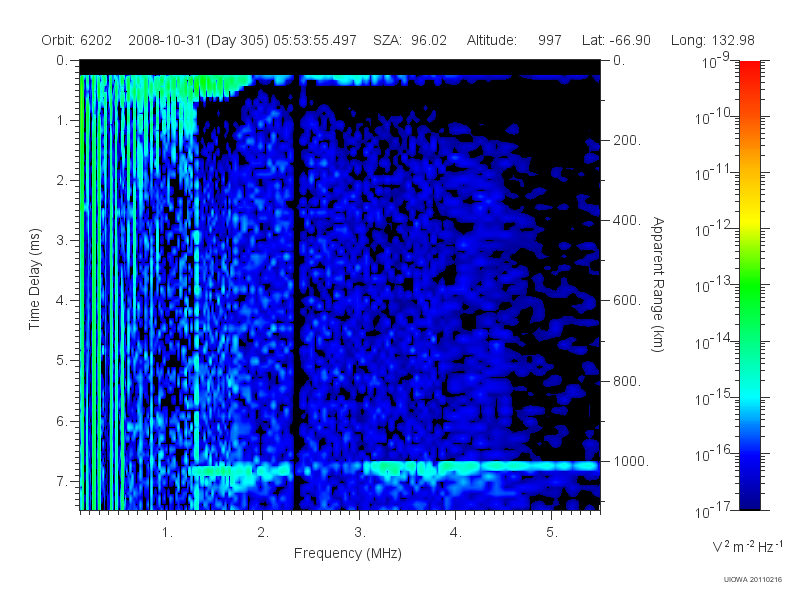Viewport: 800px width, 600px height.
Task: Click the '4.' tick on time delay axis
Action: tap(62, 301)
